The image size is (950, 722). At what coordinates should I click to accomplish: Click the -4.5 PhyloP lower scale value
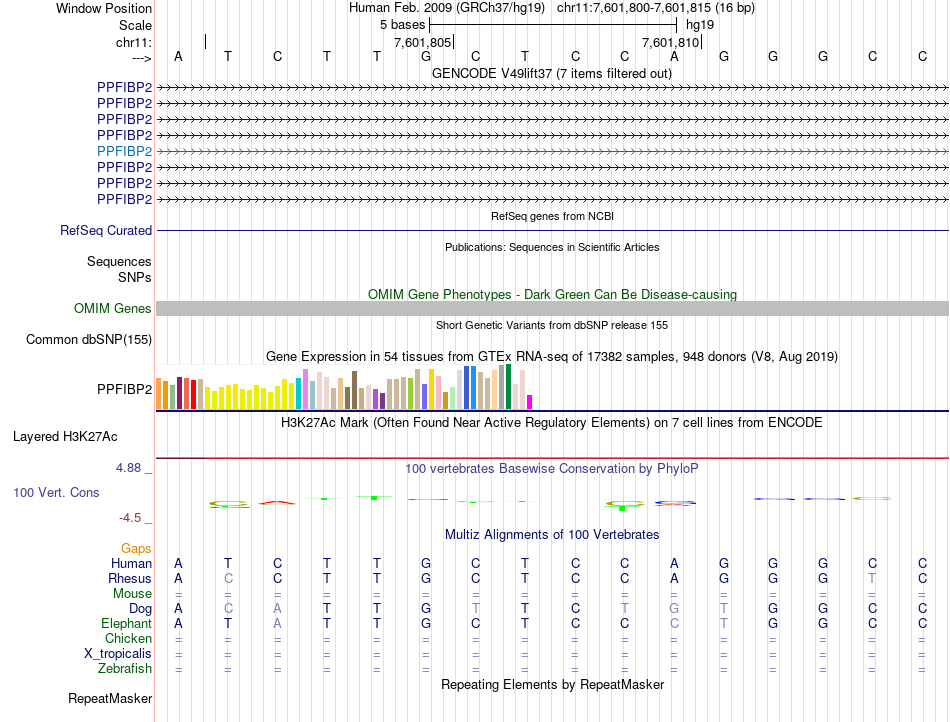point(130,518)
